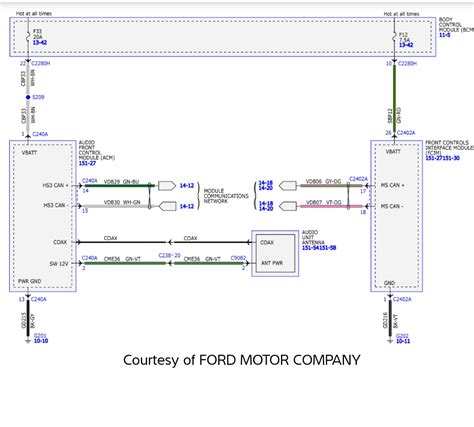Follow the 10-11 link under G202
The height and width of the screenshot is (427, 474).
[403, 341]
